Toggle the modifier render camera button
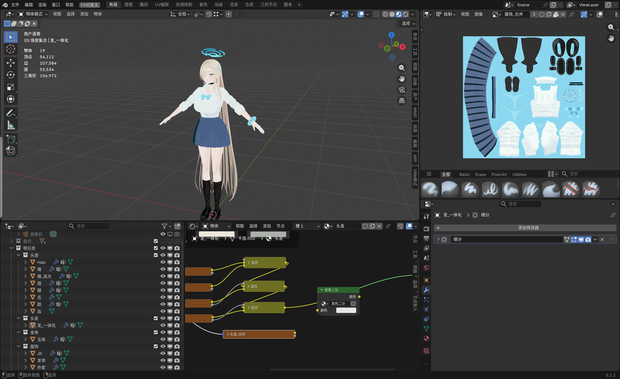620x379 pixels. [x=588, y=239]
